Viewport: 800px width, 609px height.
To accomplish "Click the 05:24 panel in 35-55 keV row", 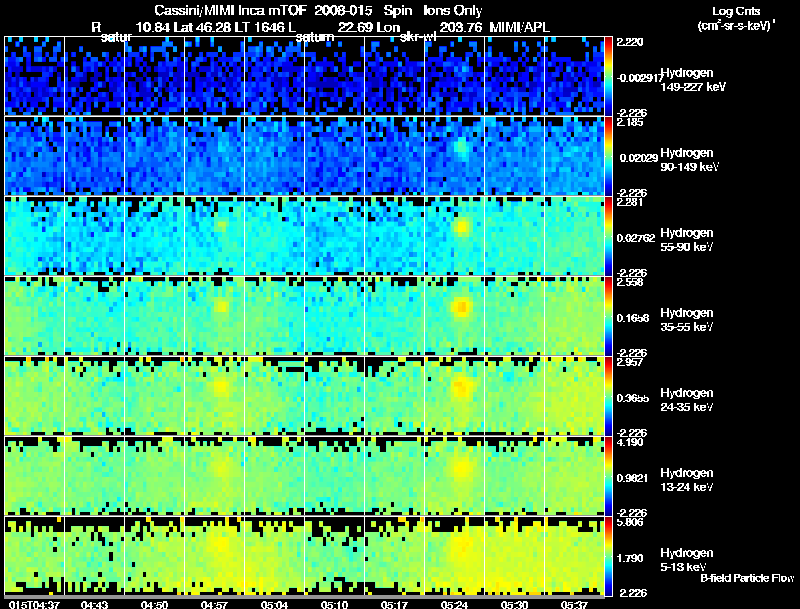I will [x=455, y=316].
